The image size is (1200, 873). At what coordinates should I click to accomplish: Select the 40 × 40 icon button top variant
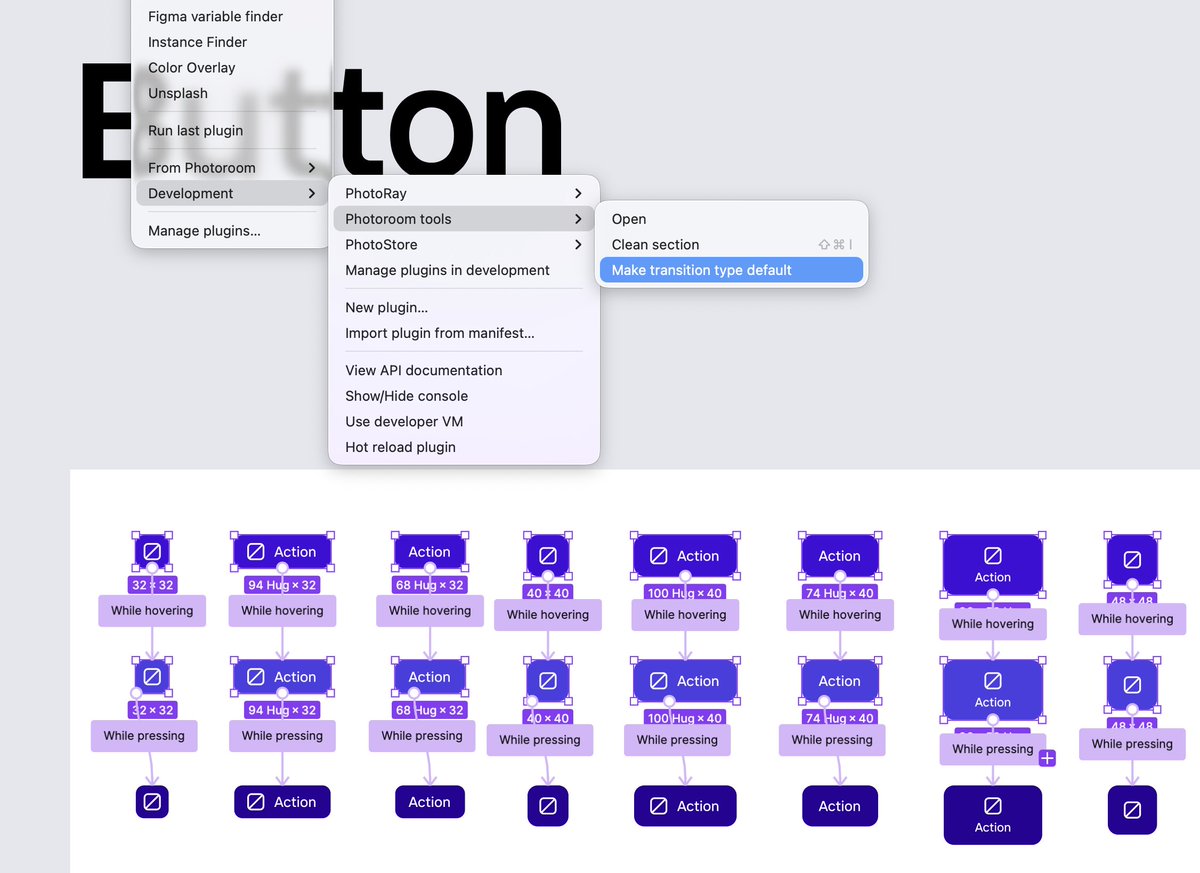(x=548, y=555)
